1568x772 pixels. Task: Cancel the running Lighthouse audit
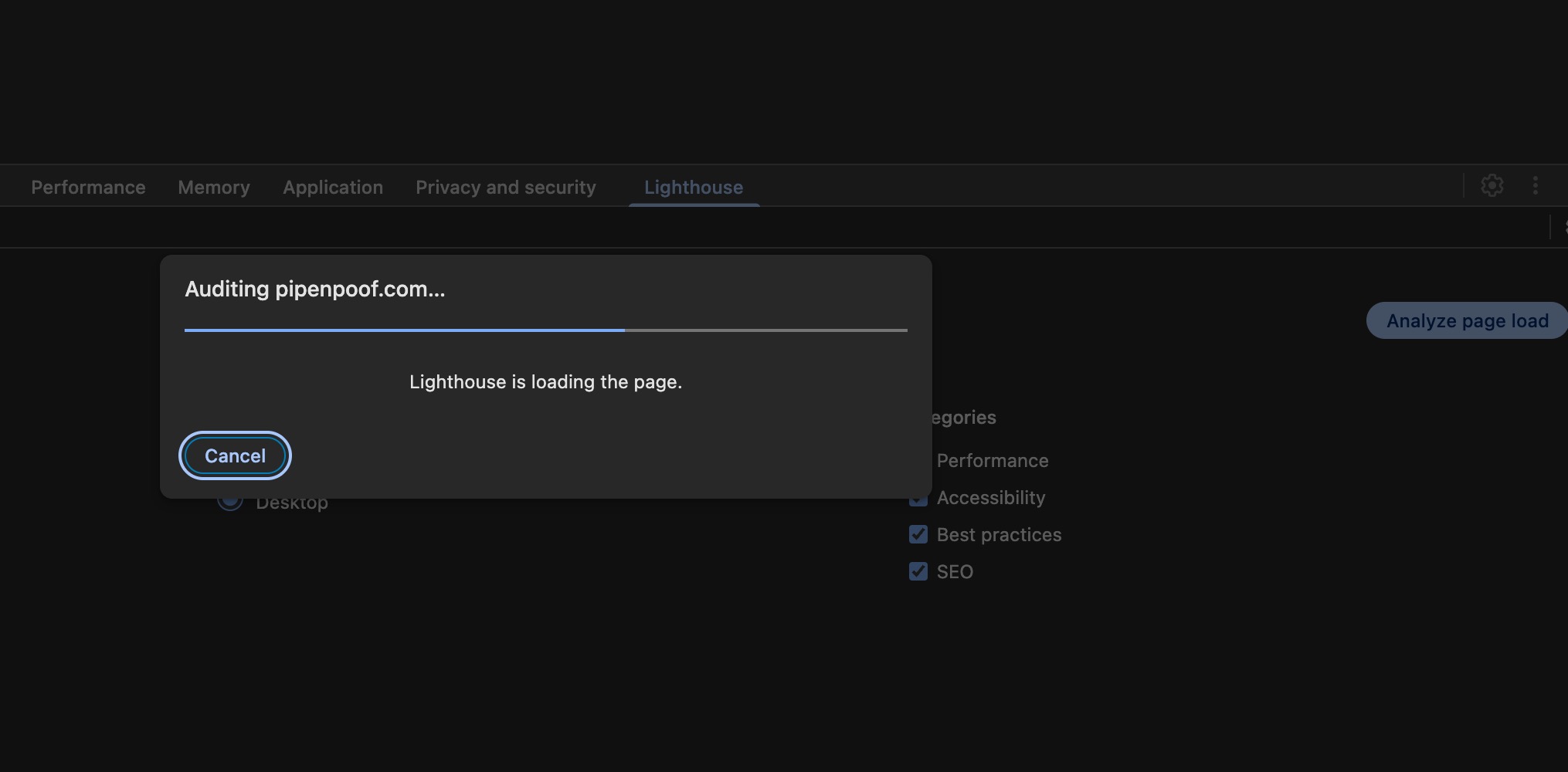235,455
